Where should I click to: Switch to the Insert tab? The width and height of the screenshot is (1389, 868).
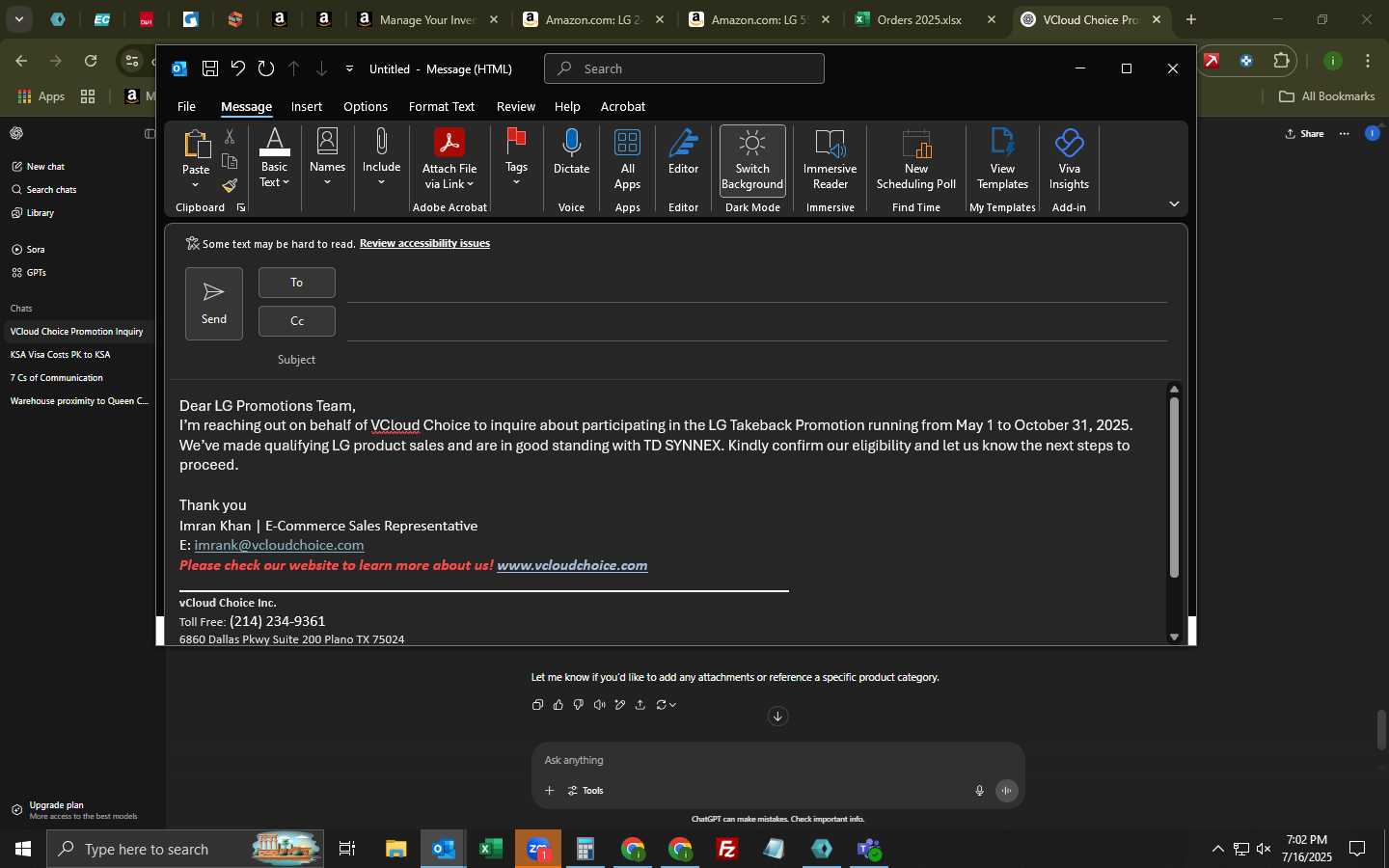307,106
